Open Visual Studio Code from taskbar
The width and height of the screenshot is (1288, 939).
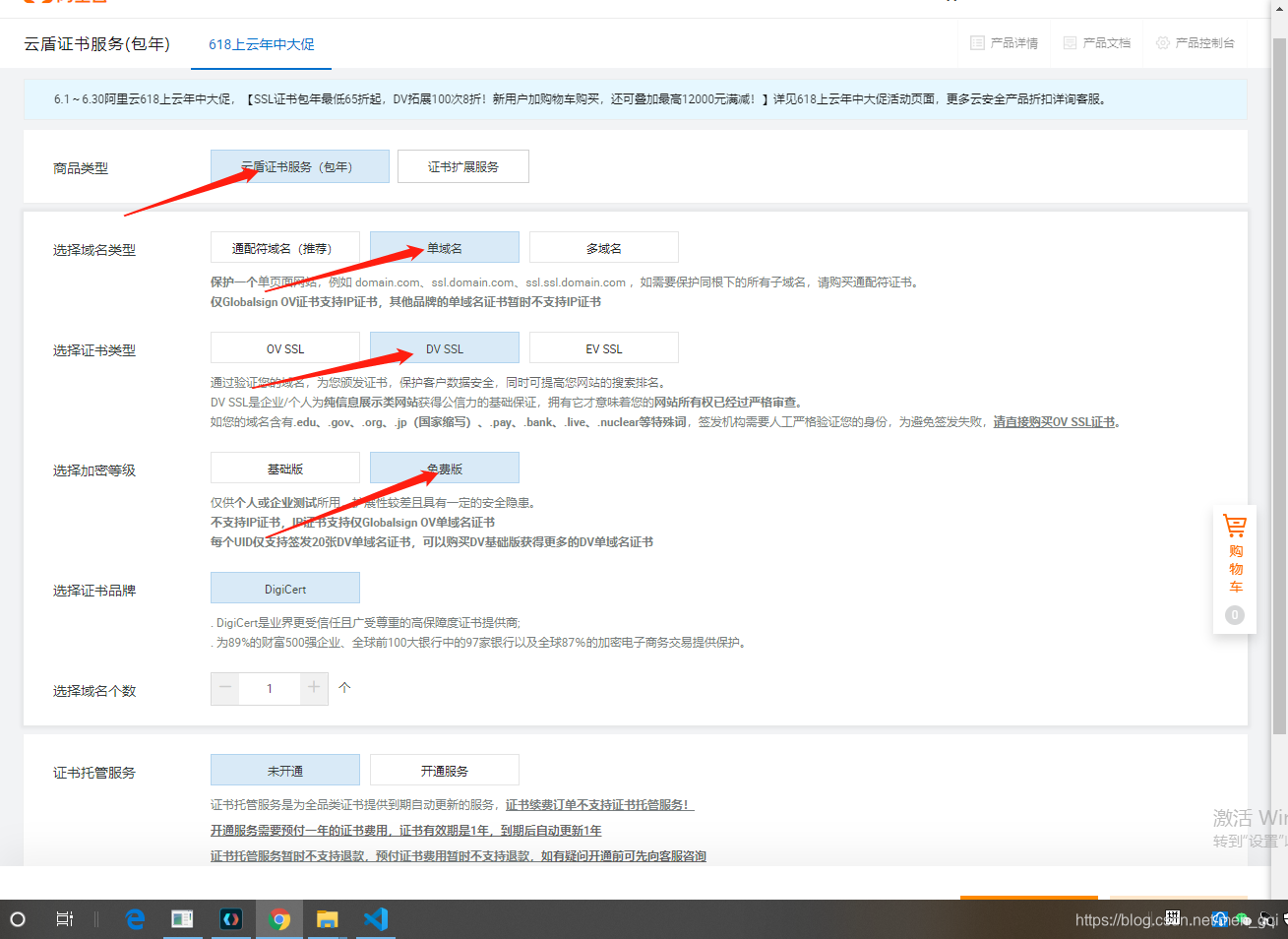pos(376,919)
